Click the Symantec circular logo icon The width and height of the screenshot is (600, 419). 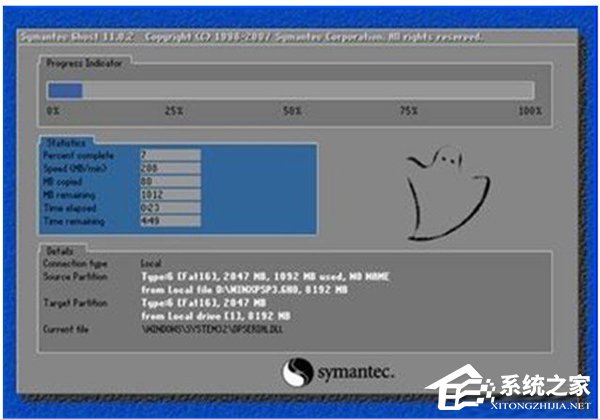pyautogui.click(x=297, y=371)
